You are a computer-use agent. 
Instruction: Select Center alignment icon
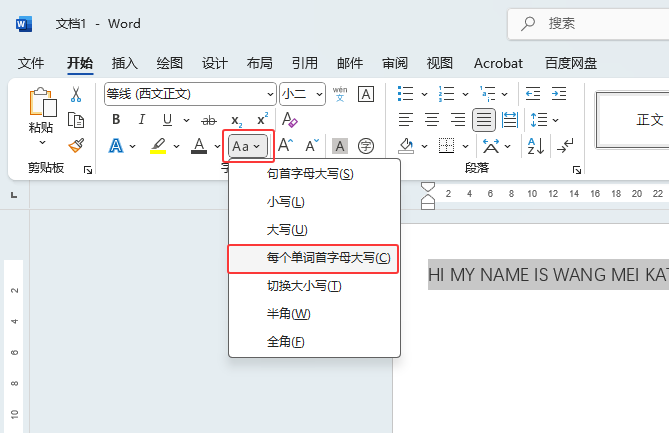(432, 120)
